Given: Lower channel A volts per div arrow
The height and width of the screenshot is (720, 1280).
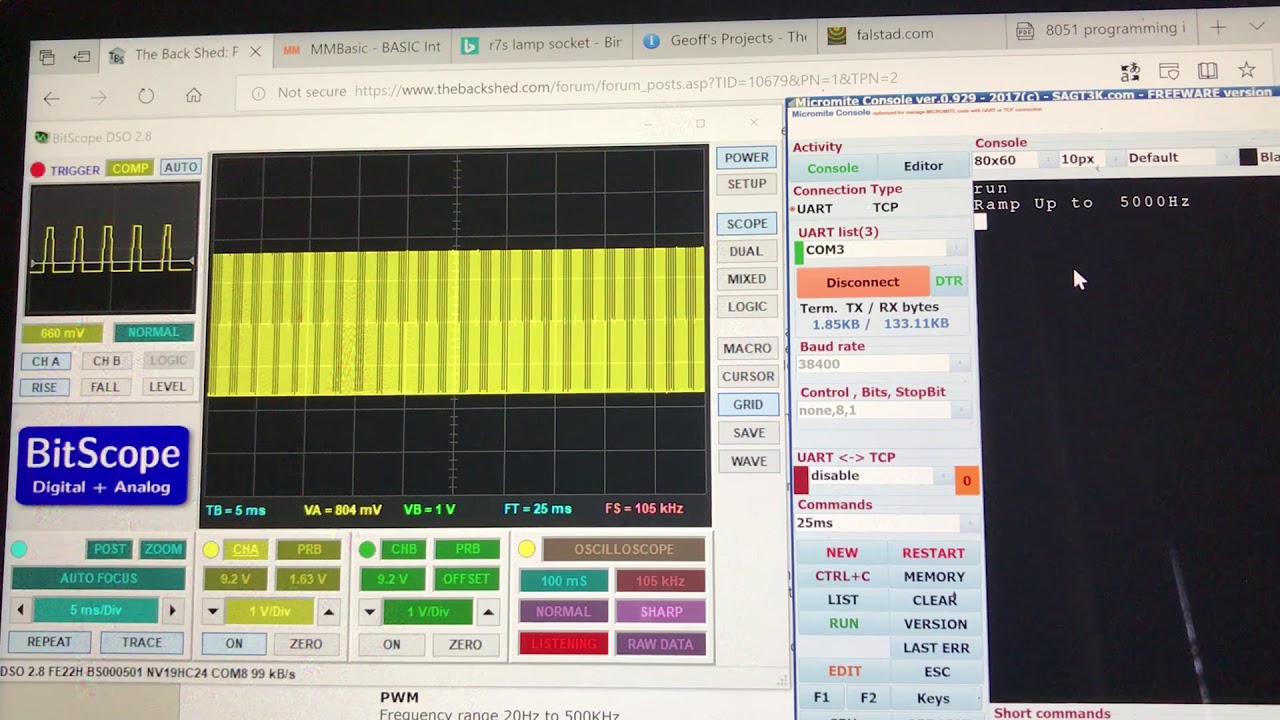Looking at the screenshot, I should (x=212, y=611).
